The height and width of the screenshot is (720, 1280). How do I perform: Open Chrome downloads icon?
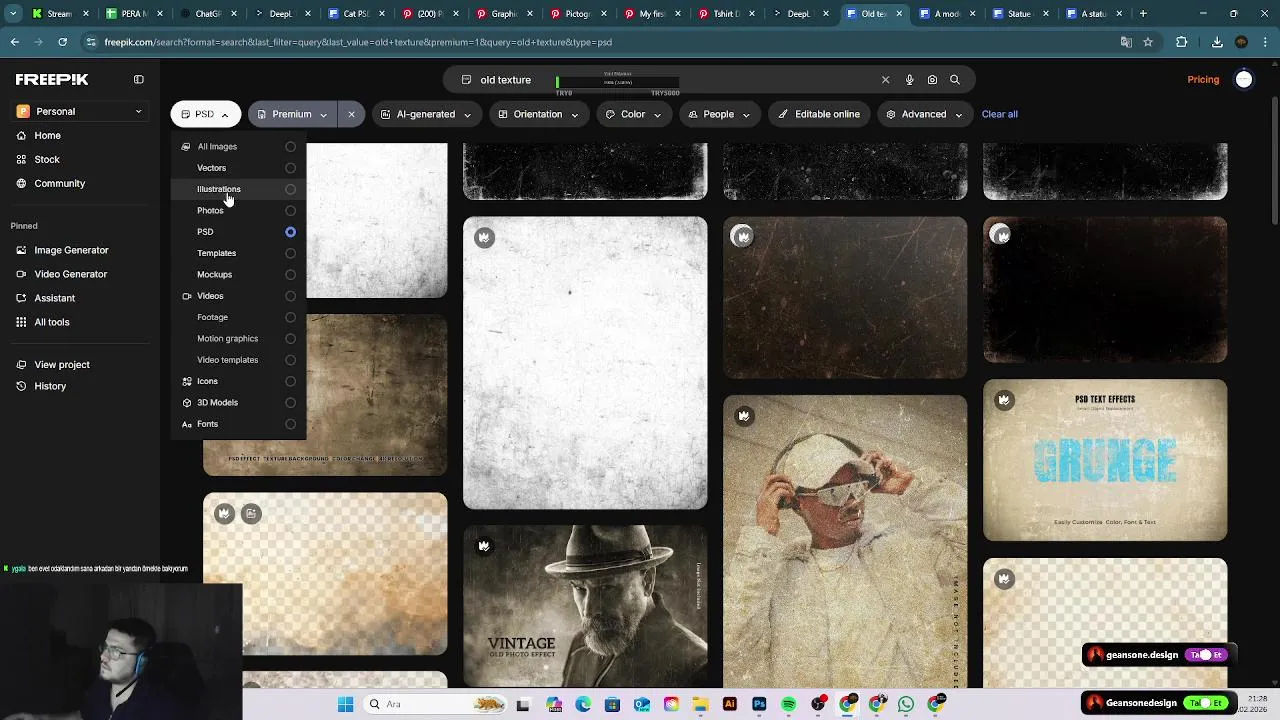click(1217, 42)
